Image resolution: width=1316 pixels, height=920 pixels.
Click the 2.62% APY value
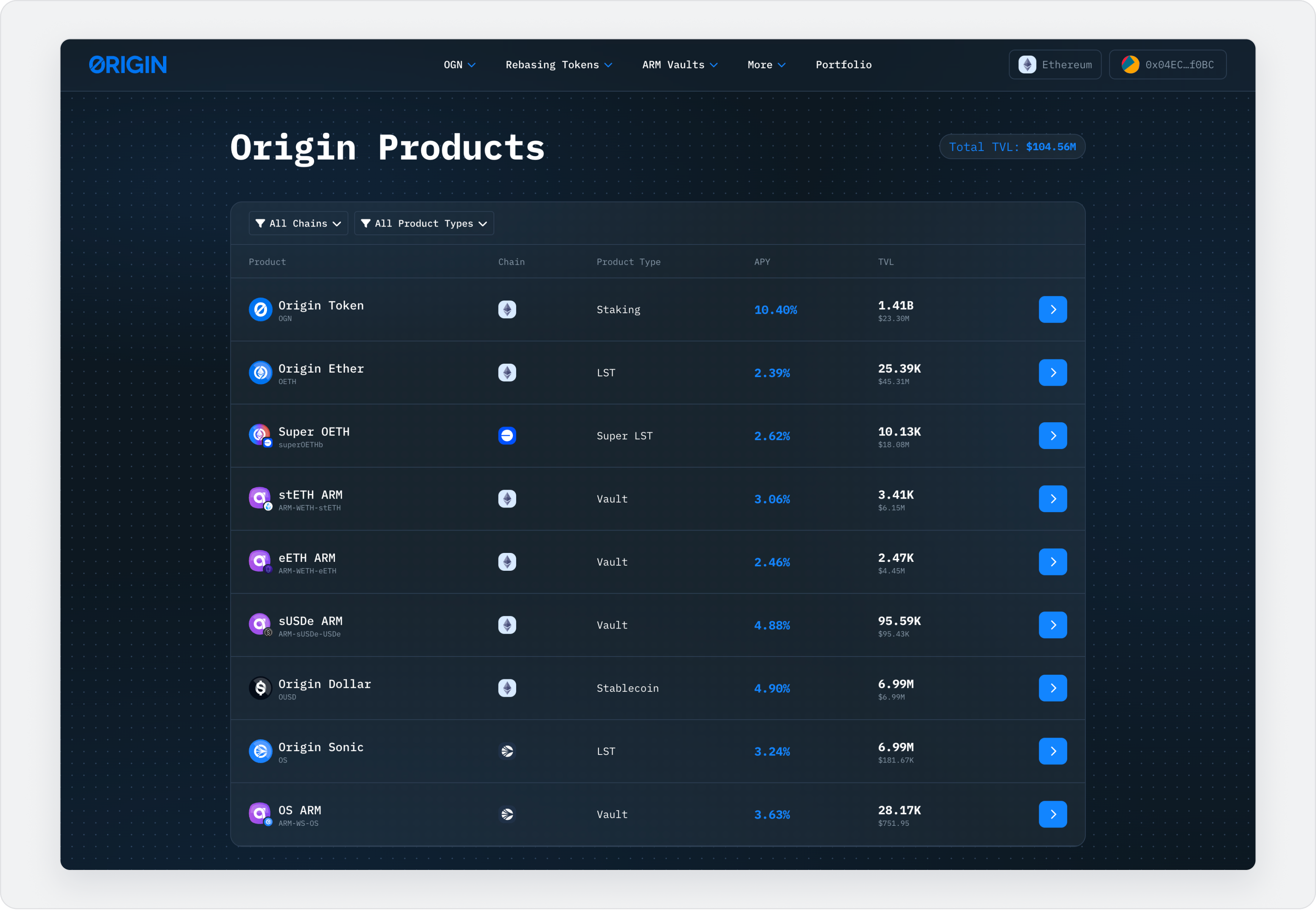[x=772, y=436]
